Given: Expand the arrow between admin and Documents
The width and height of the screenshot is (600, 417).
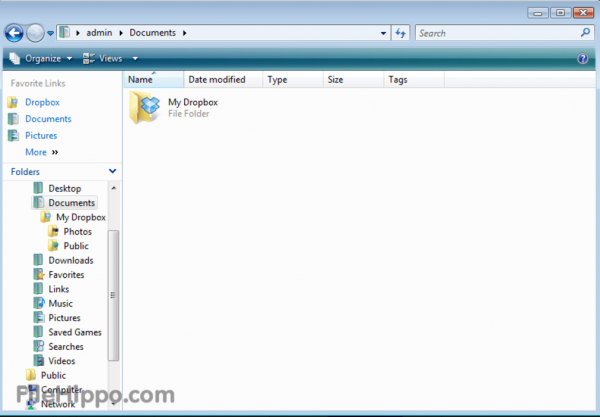Looking at the screenshot, I should [x=121, y=33].
